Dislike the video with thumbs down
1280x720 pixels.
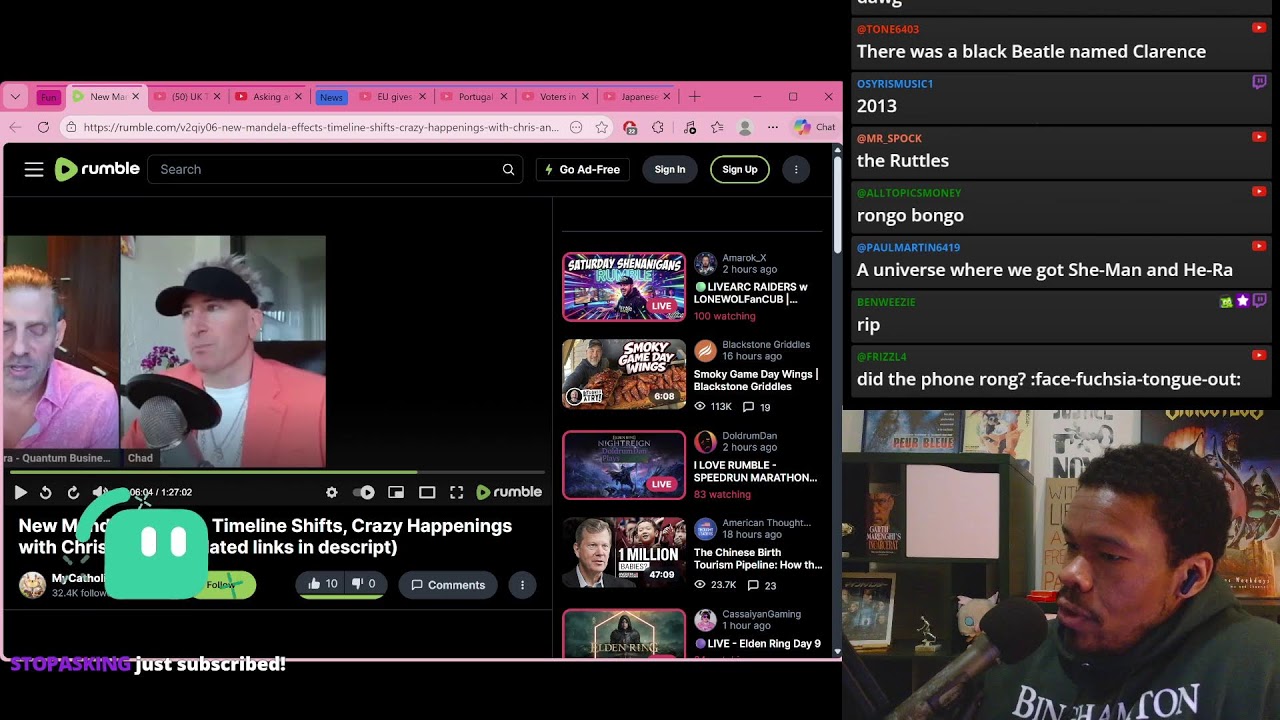click(x=364, y=585)
